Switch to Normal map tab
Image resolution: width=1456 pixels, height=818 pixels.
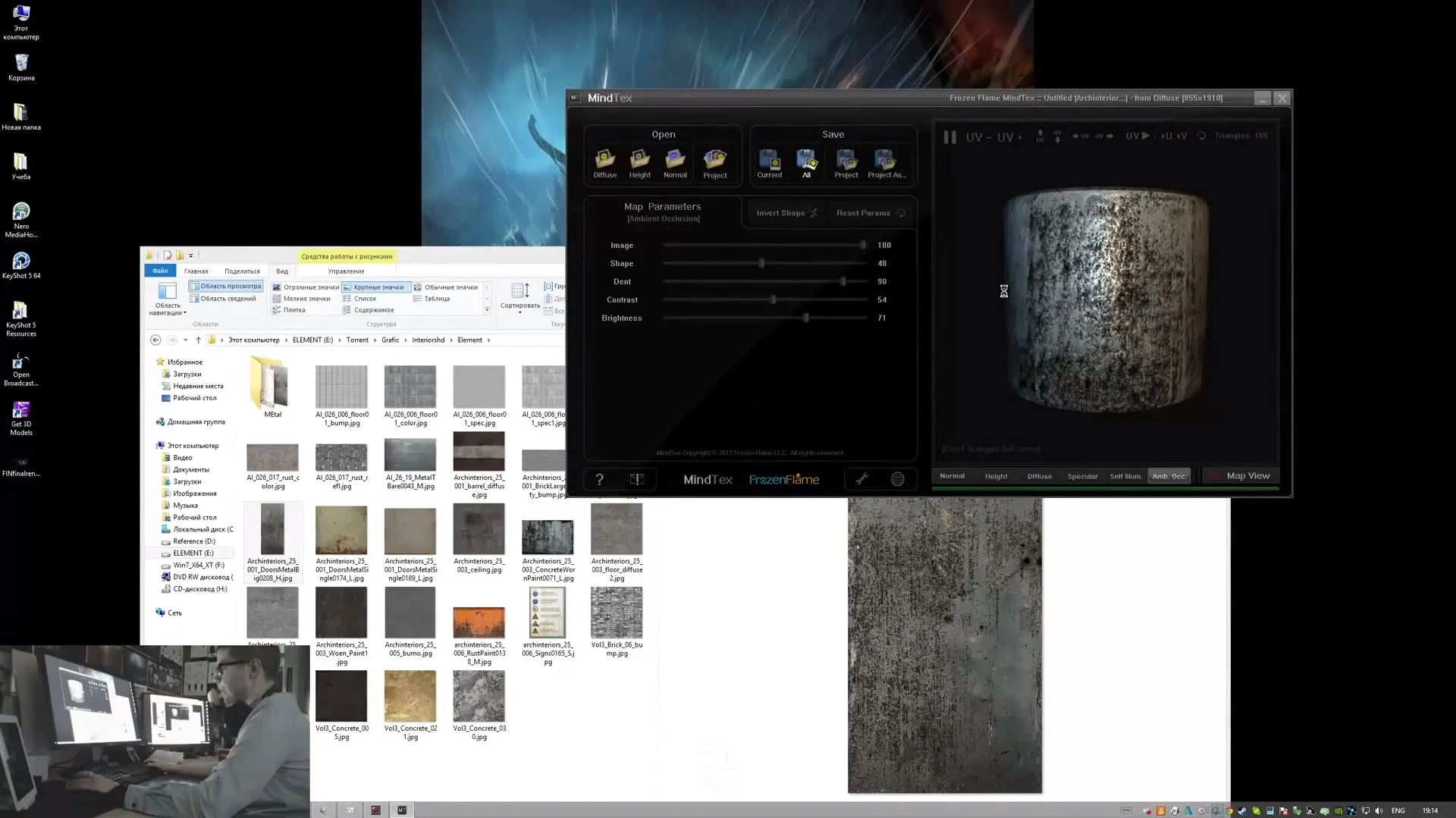pos(952,476)
